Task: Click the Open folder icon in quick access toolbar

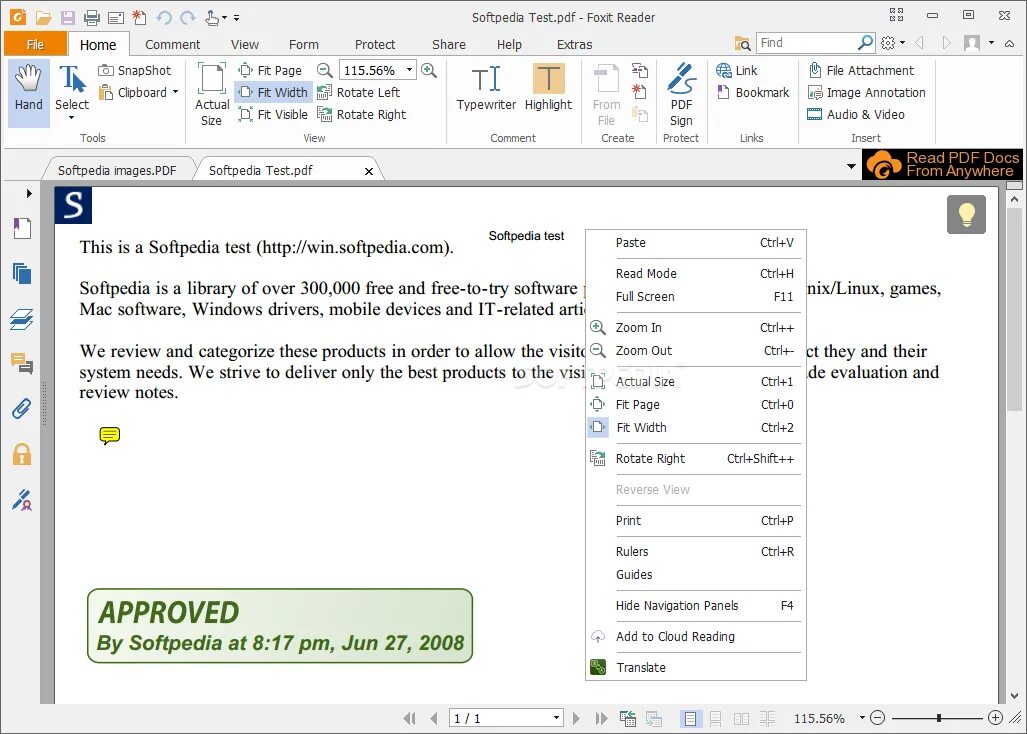Action: click(43, 18)
